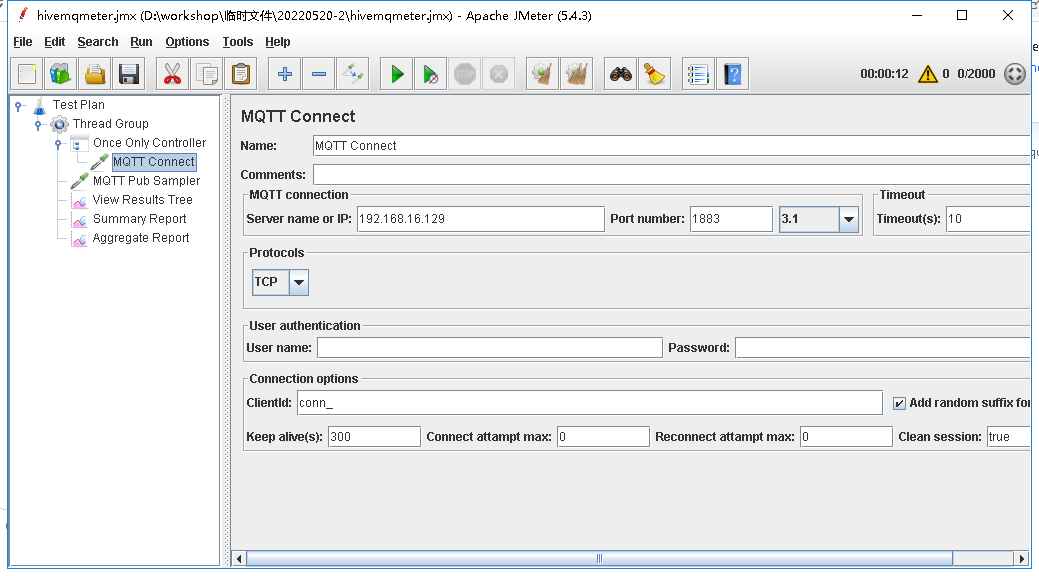This screenshot has width=1039, height=576.
Task: Click the Add element plus icon
Action: [x=283, y=73]
